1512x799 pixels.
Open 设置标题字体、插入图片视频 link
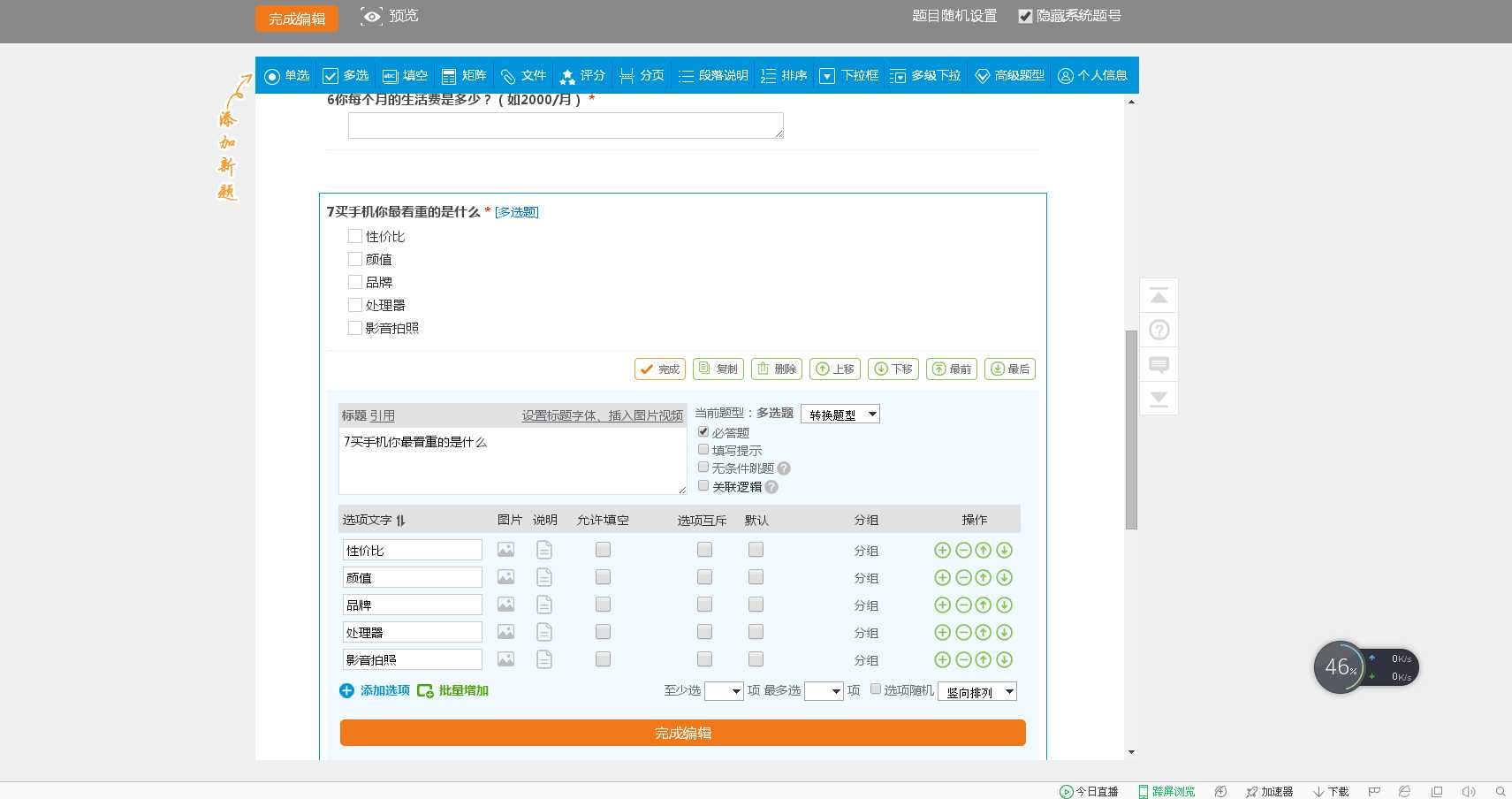pyautogui.click(x=602, y=415)
